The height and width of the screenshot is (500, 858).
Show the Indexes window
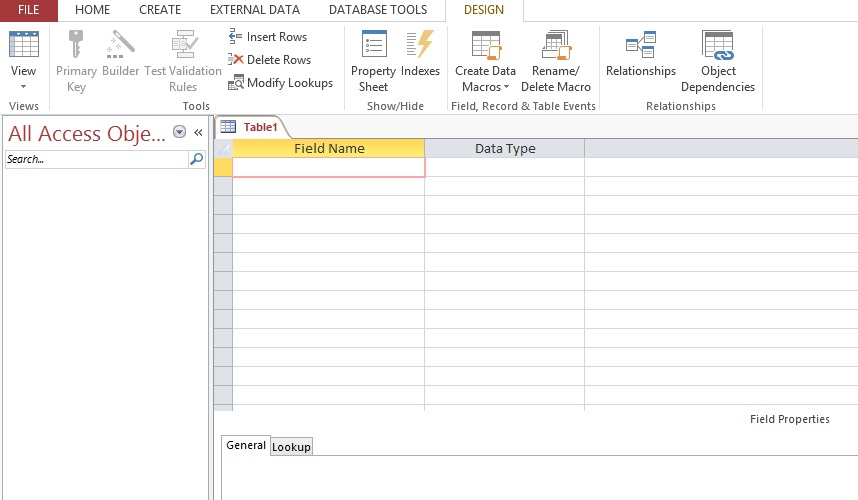click(x=420, y=54)
